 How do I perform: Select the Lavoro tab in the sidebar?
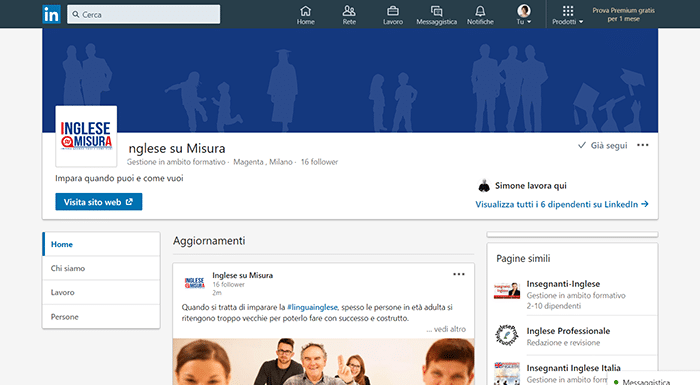click(x=101, y=293)
